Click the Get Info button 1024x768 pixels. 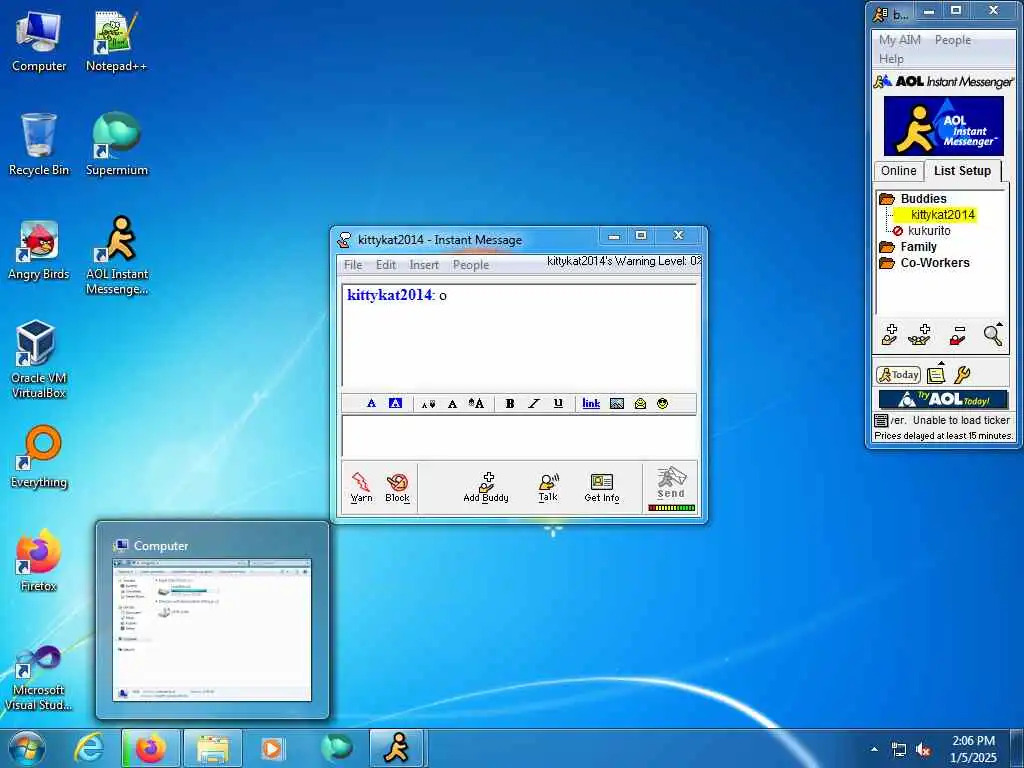point(601,487)
